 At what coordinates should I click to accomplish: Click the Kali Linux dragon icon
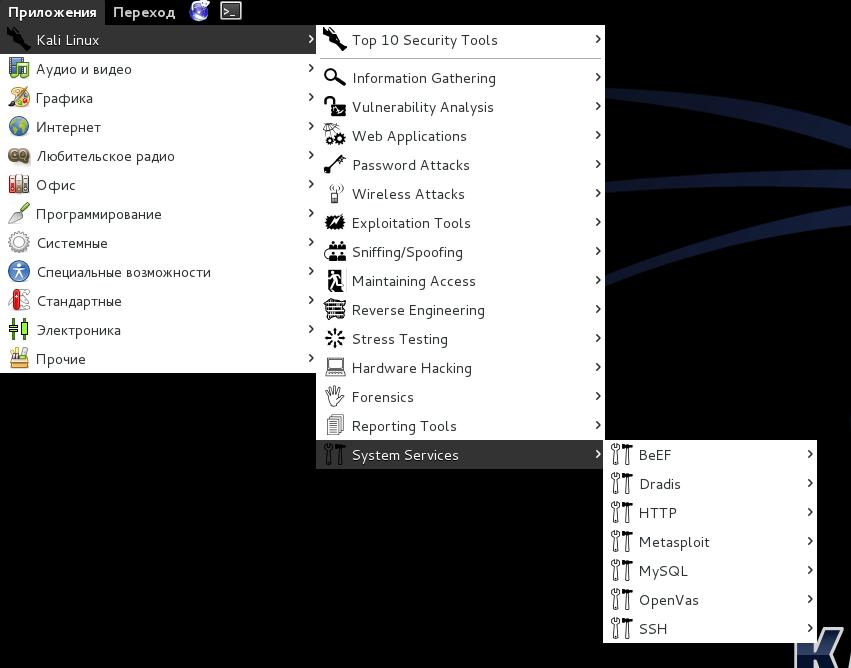point(18,40)
